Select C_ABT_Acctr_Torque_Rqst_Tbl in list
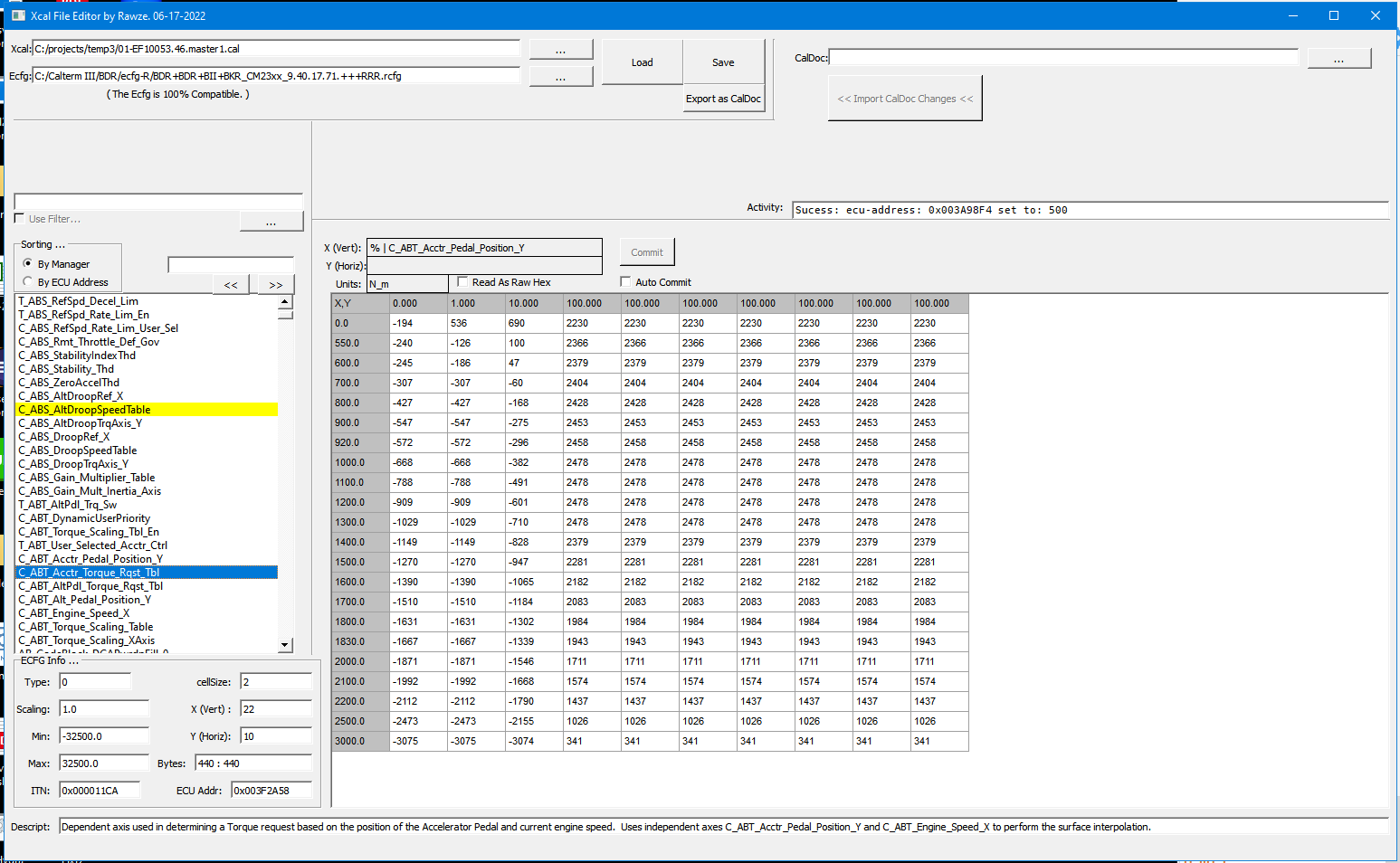 click(147, 573)
